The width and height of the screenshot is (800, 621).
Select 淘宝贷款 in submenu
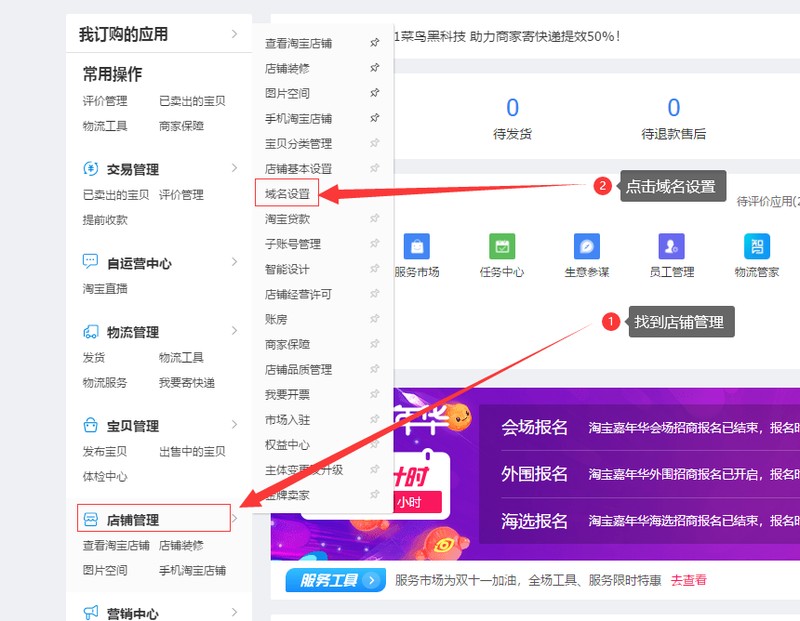click(x=287, y=219)
